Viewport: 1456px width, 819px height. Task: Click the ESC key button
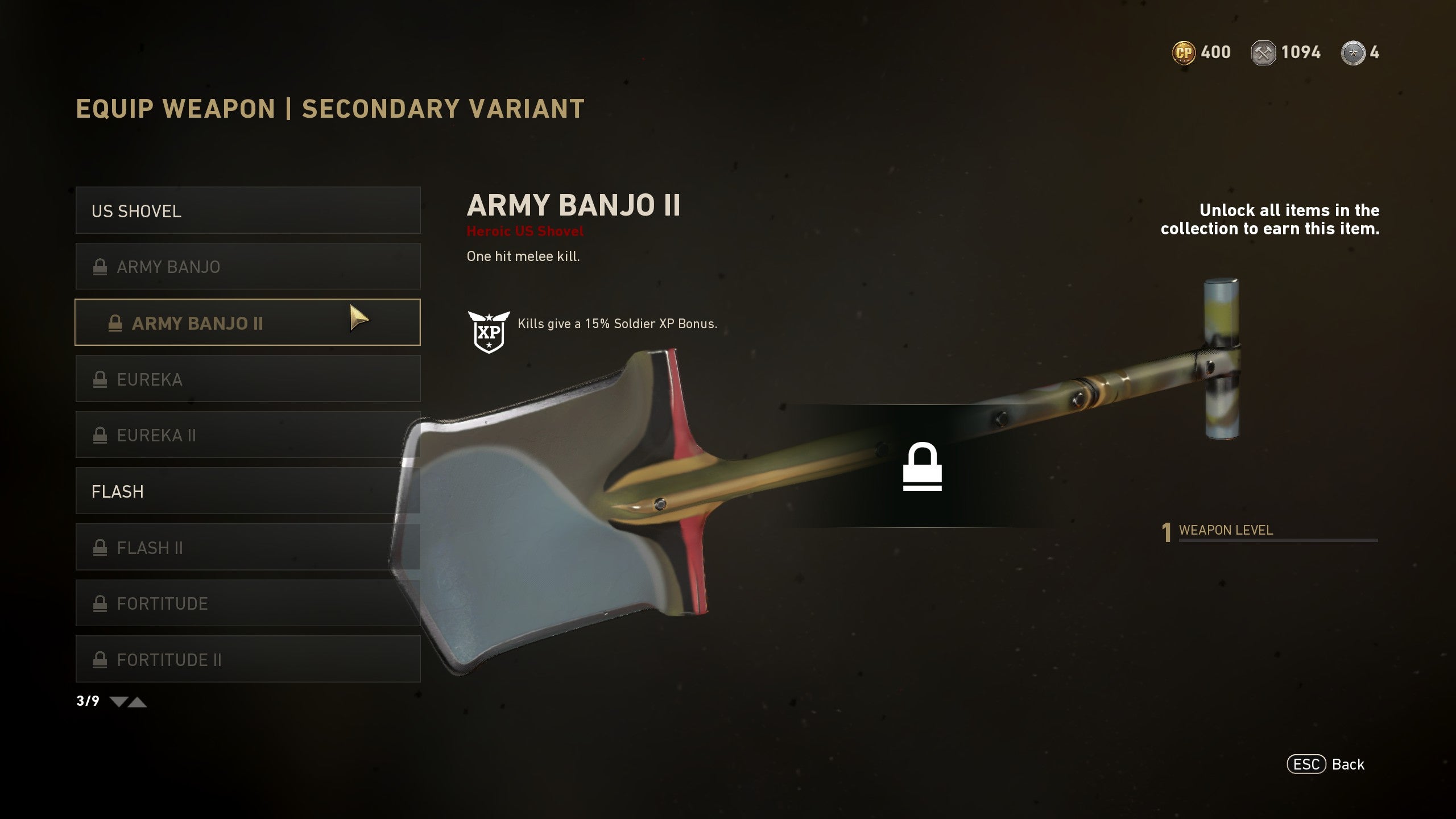point(1306,764)
